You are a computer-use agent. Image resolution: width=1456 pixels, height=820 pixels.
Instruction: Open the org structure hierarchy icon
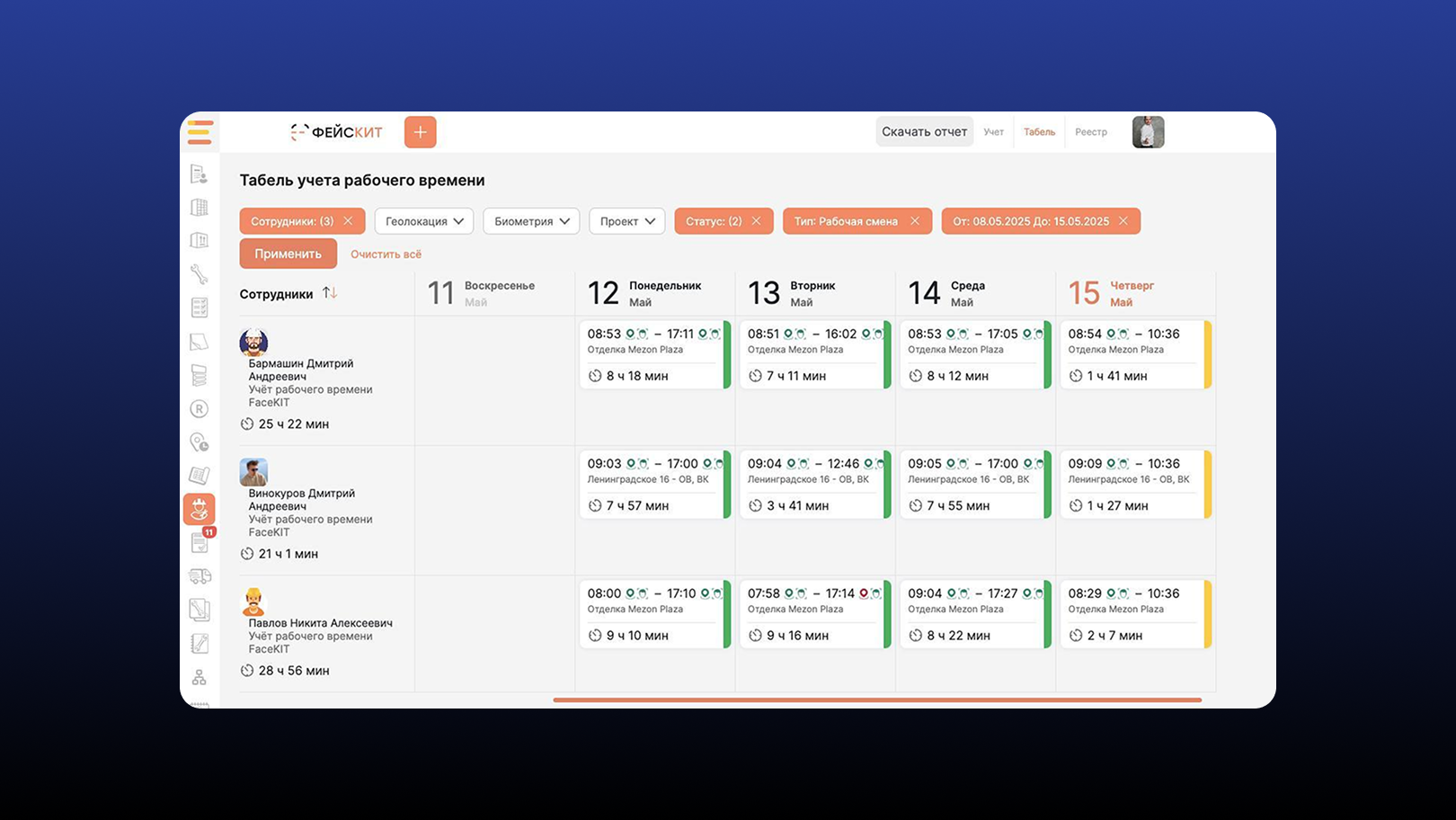click(x=200, y=677)
